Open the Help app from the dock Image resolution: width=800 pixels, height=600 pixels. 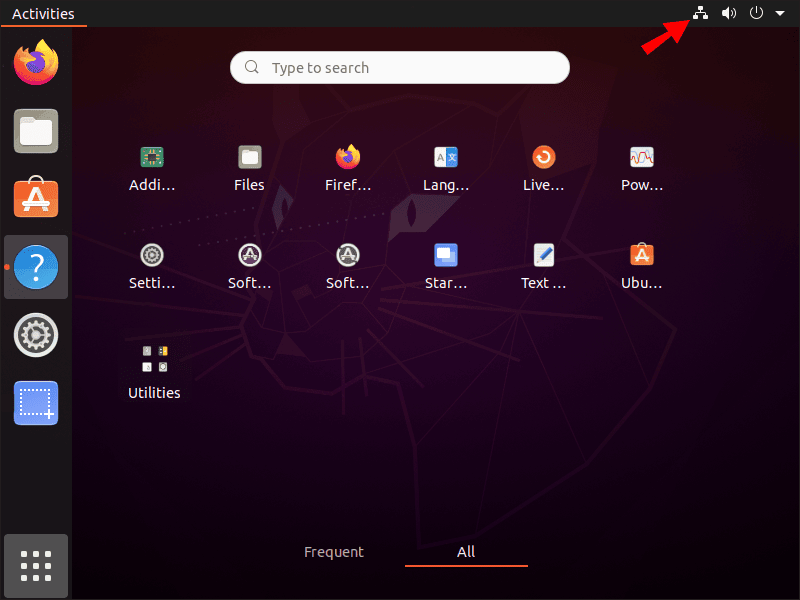tap(36, 267)
